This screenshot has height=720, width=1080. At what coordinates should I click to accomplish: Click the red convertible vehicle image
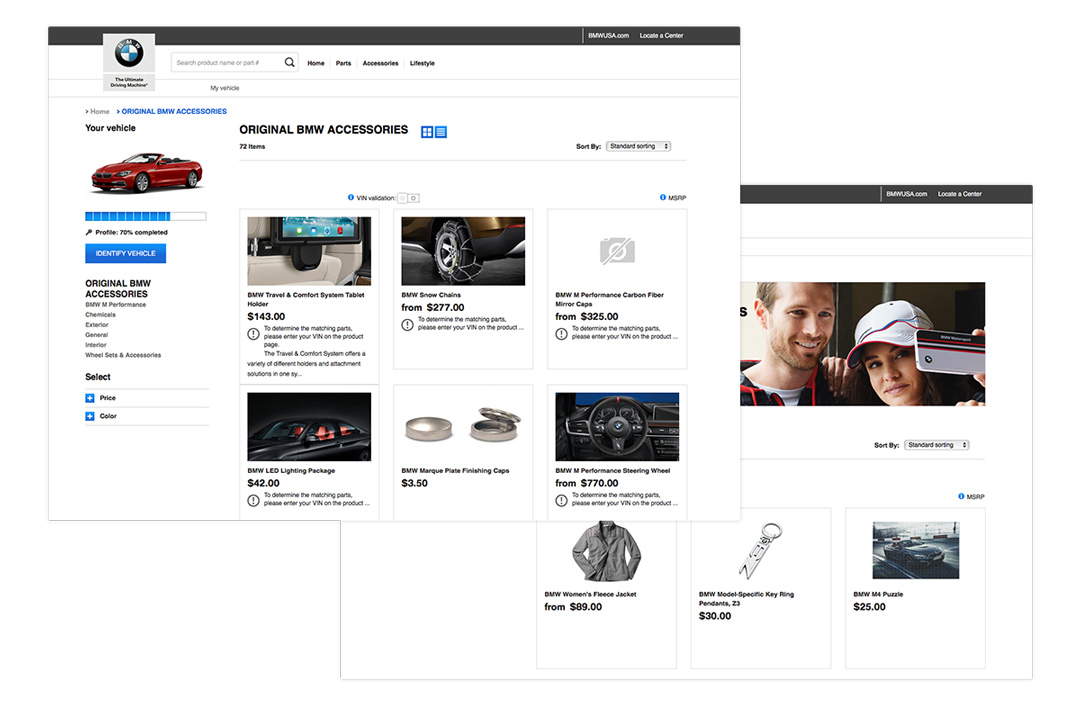147,172
